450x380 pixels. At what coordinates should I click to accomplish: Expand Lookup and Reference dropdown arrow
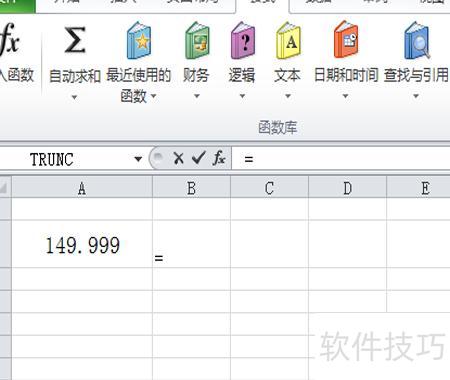pyautogui.click(x=416, y=96)
